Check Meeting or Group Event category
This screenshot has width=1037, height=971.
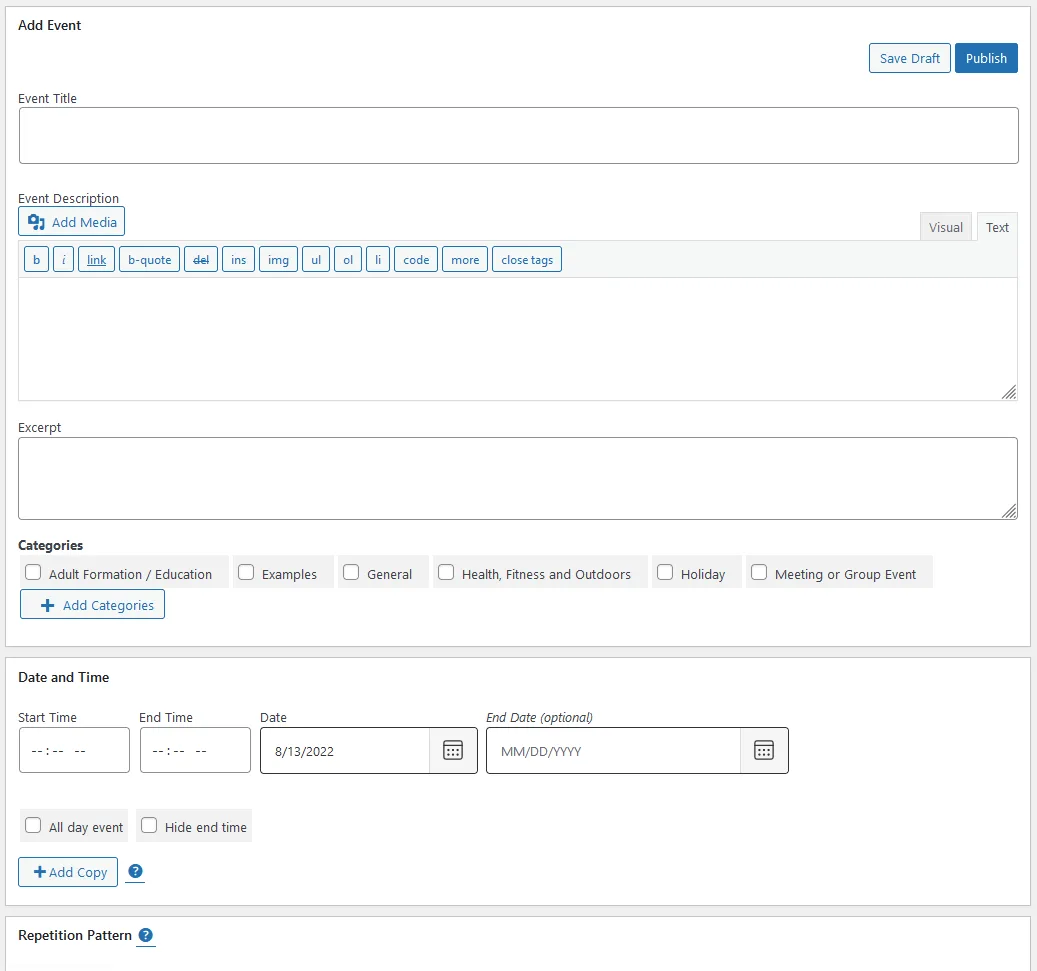pos(759,572)
